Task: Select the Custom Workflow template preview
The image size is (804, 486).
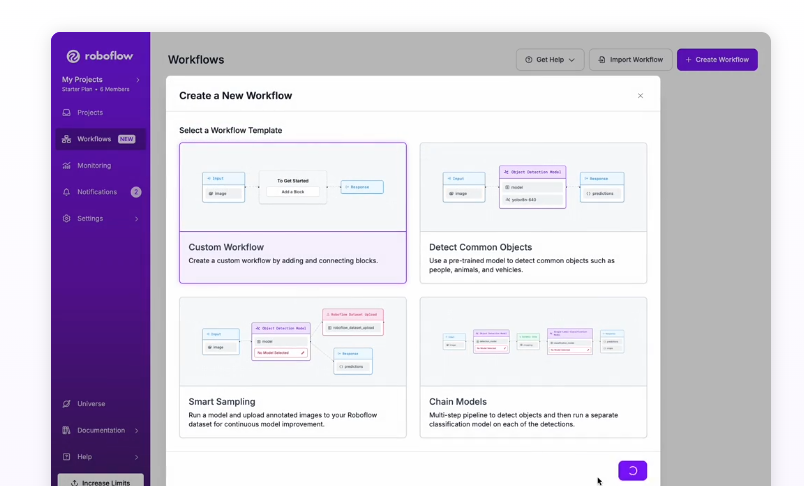Action: (293, 187)
